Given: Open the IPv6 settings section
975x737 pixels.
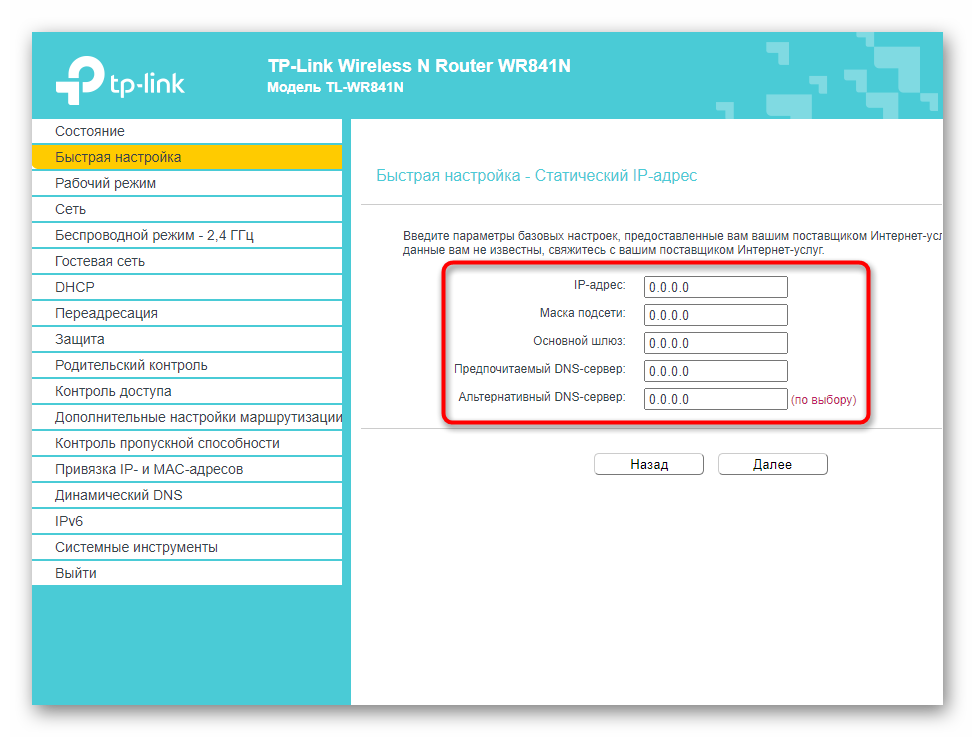Looking at the screenshot, I should 69,521.
